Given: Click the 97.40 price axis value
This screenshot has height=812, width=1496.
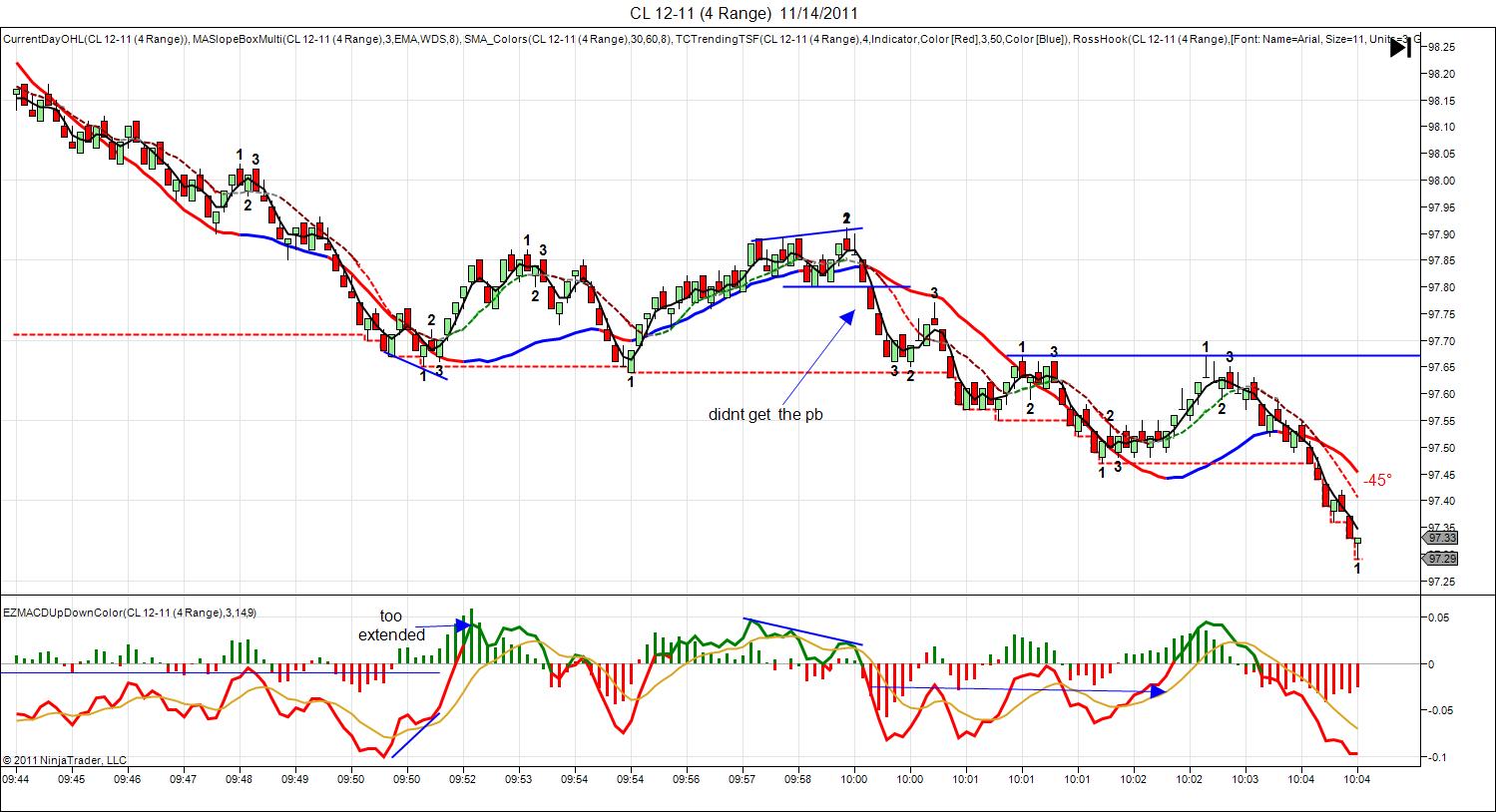Looking at the screenshot, I should (1441, 501).
